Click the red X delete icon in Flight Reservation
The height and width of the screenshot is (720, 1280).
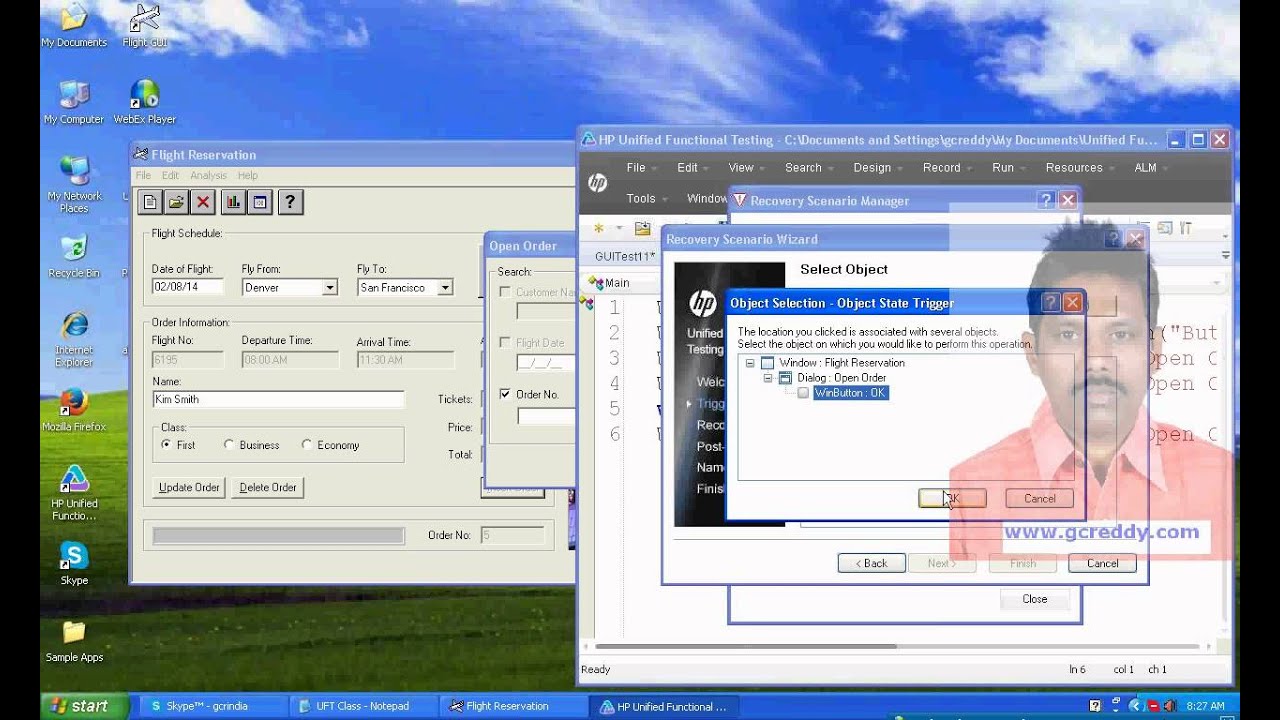tap(203, 202)
